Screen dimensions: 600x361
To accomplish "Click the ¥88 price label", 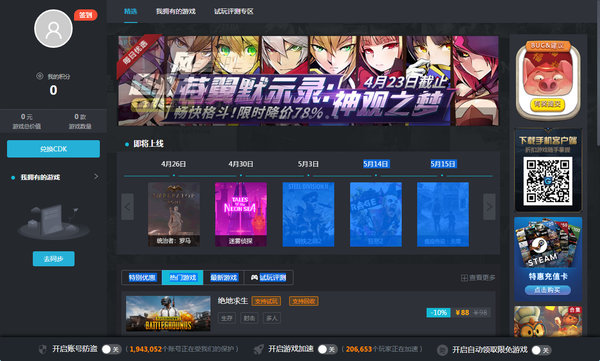I will tap(462, 312).
